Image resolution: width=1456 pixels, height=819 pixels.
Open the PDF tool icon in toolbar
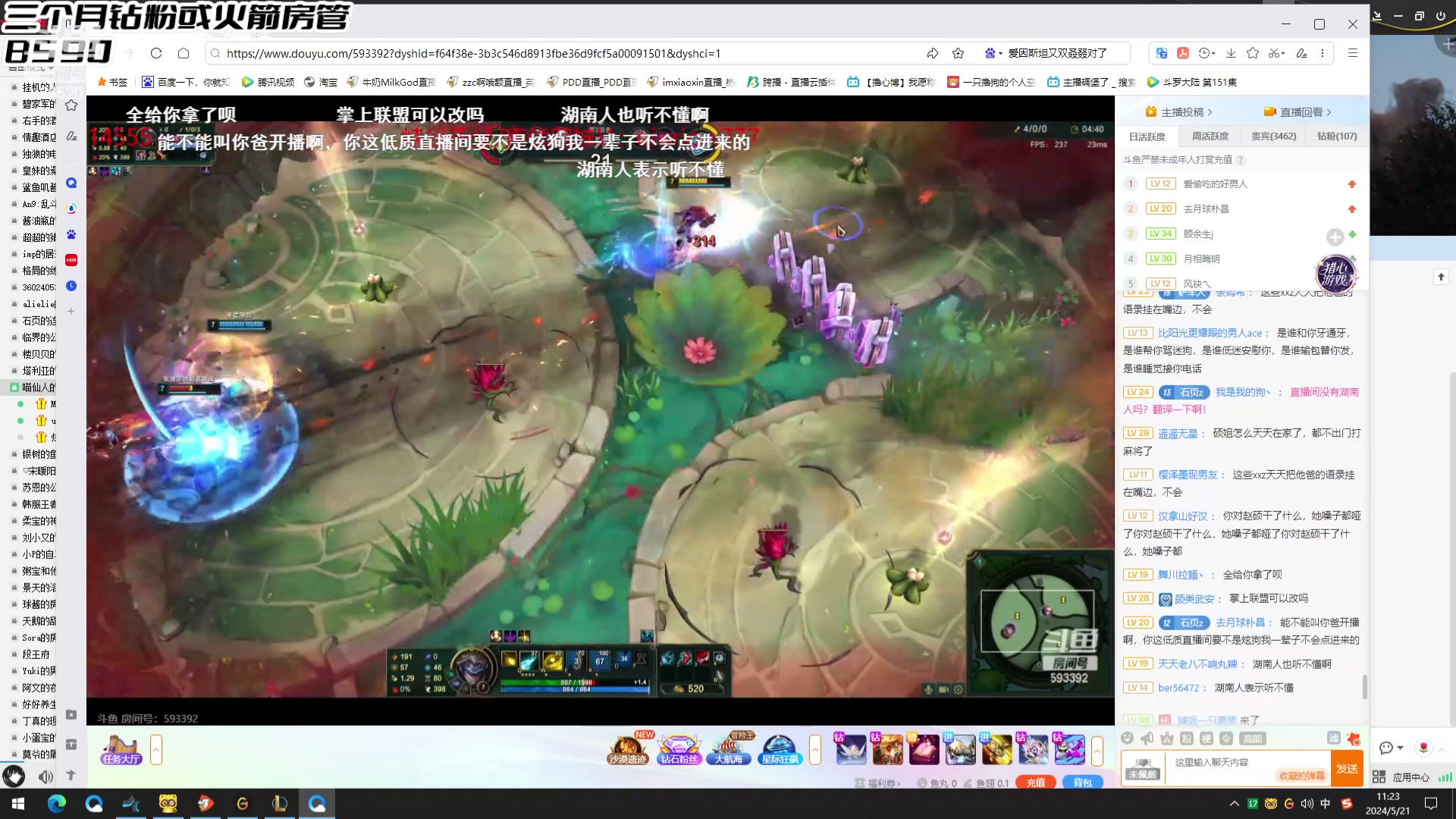(x=1182, y=53)
